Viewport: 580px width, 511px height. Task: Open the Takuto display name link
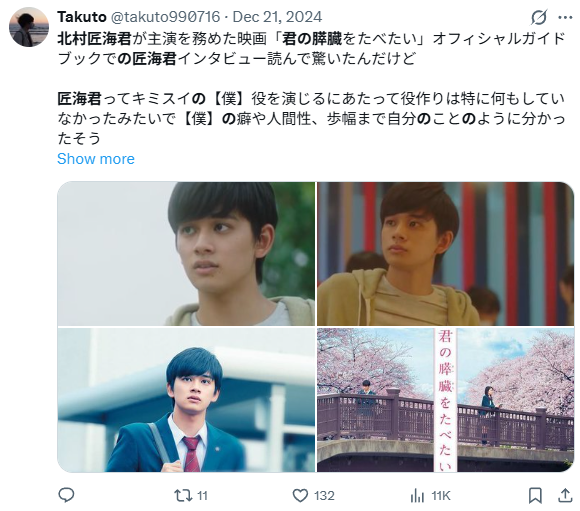point(82,17)
